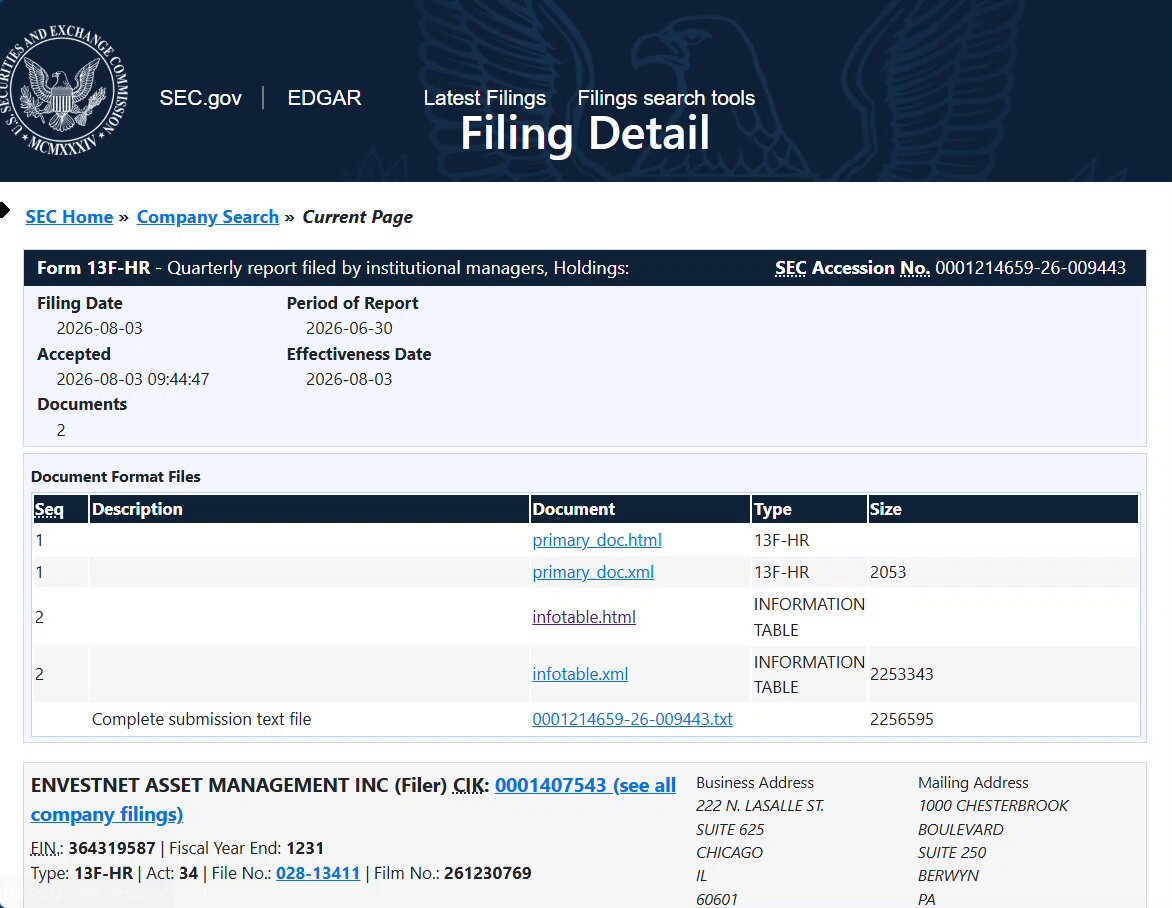
Task: Click file size 2253343
Action: coord(901,674)
